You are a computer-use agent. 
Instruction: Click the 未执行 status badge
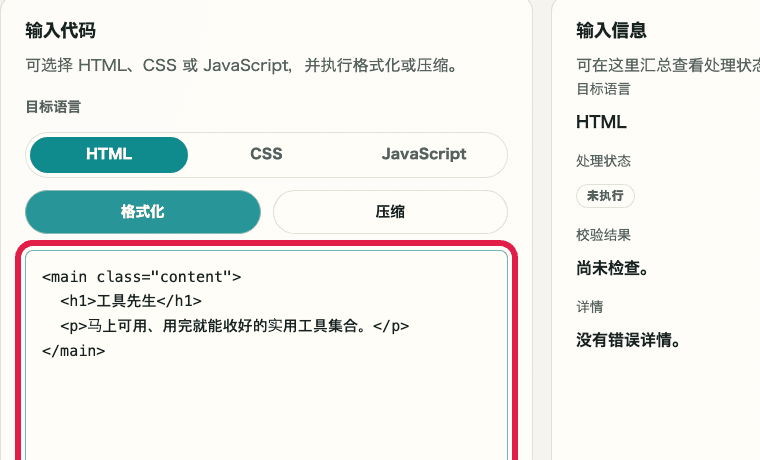[x=605, y=196]
